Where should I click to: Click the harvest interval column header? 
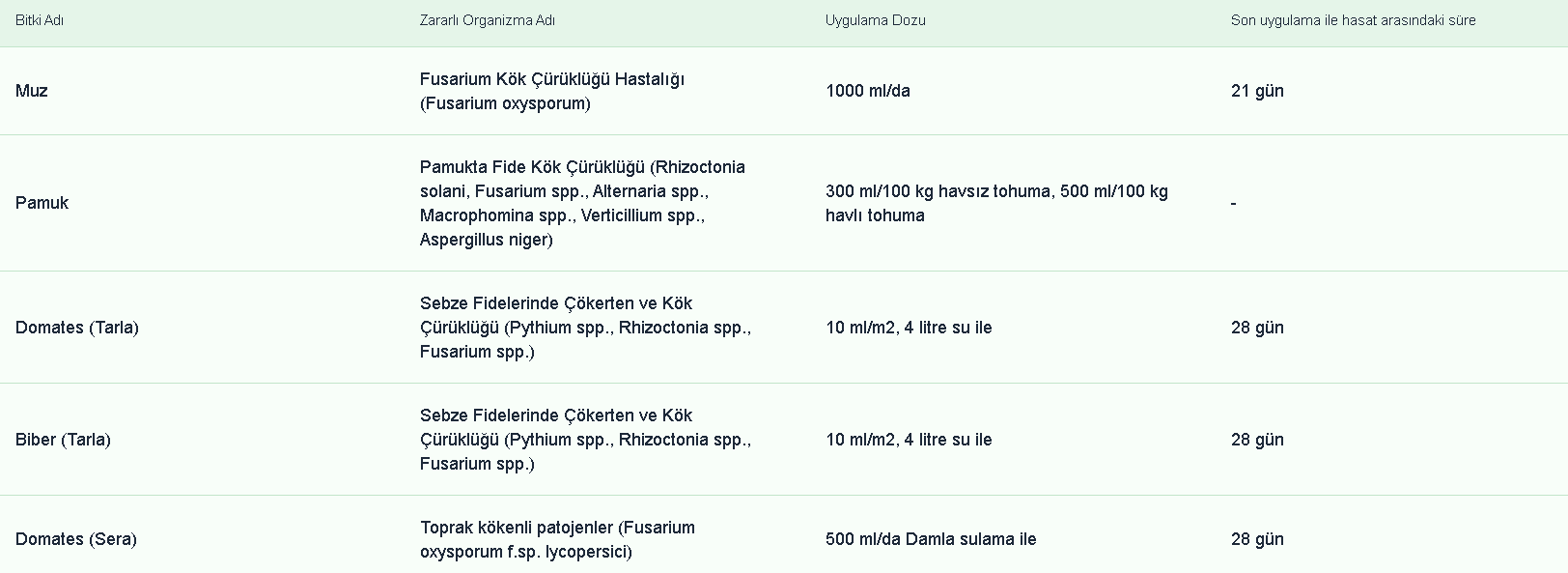click(x=1353, y=20)
